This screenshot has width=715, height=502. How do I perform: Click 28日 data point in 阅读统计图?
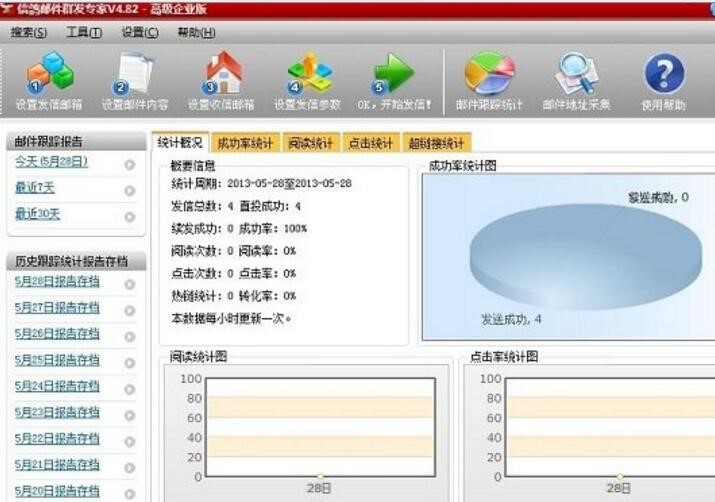point(320,476)
